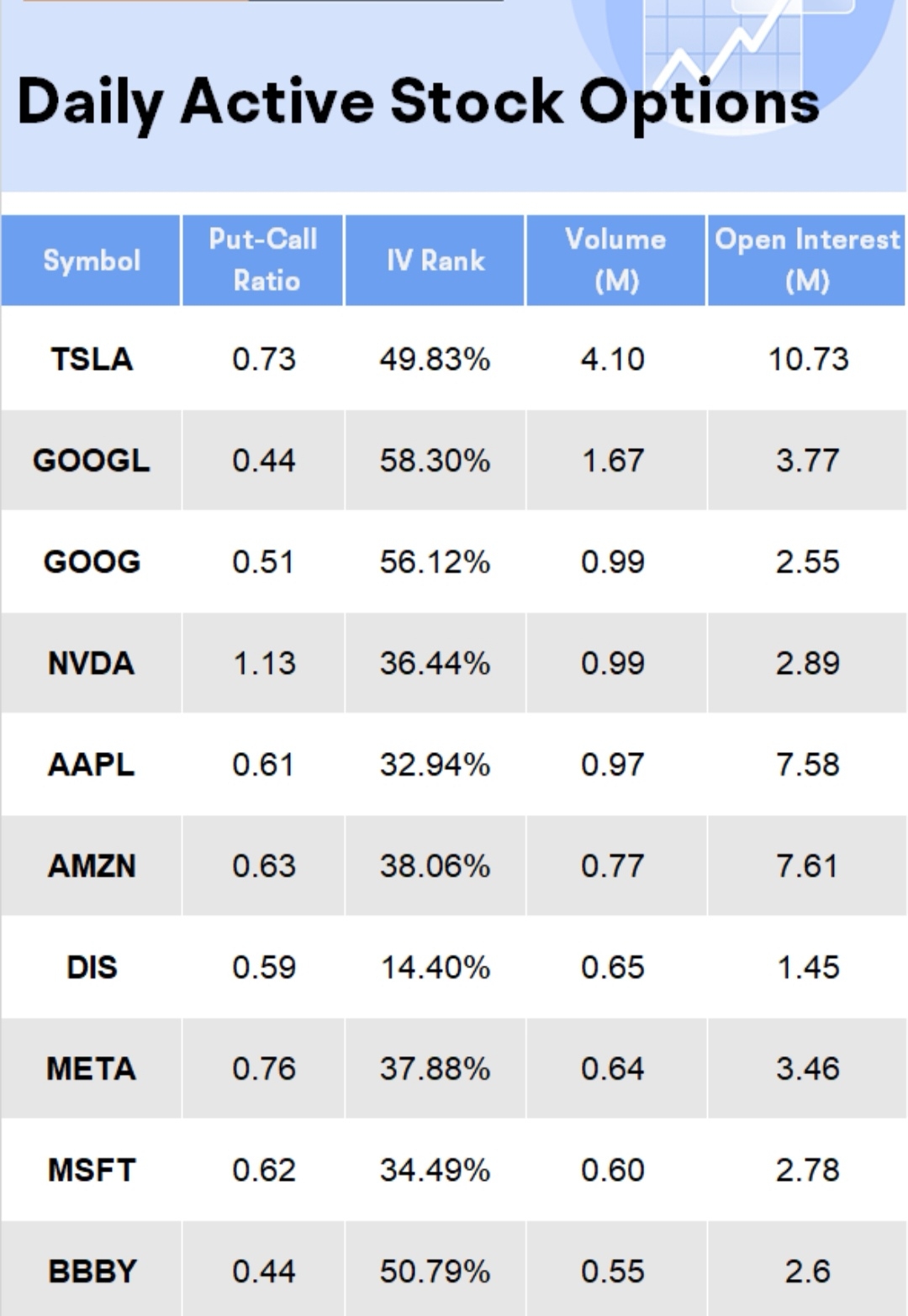Viewport: 908px width, 1316px height.
Task: Select the AMZN symbol
Action: click(x=92, y=866)
